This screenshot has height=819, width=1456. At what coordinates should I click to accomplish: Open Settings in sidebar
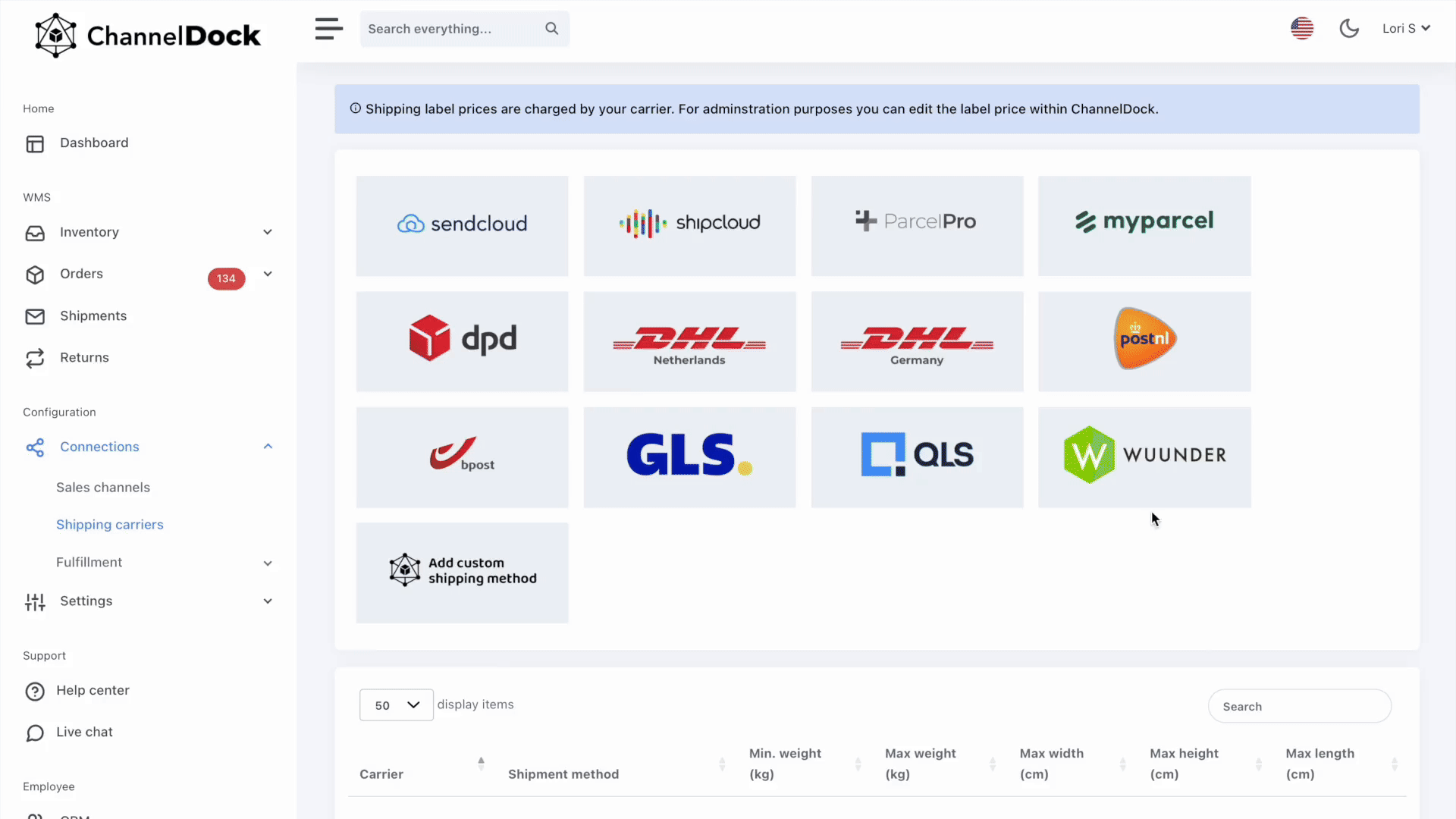coord(86,601)
